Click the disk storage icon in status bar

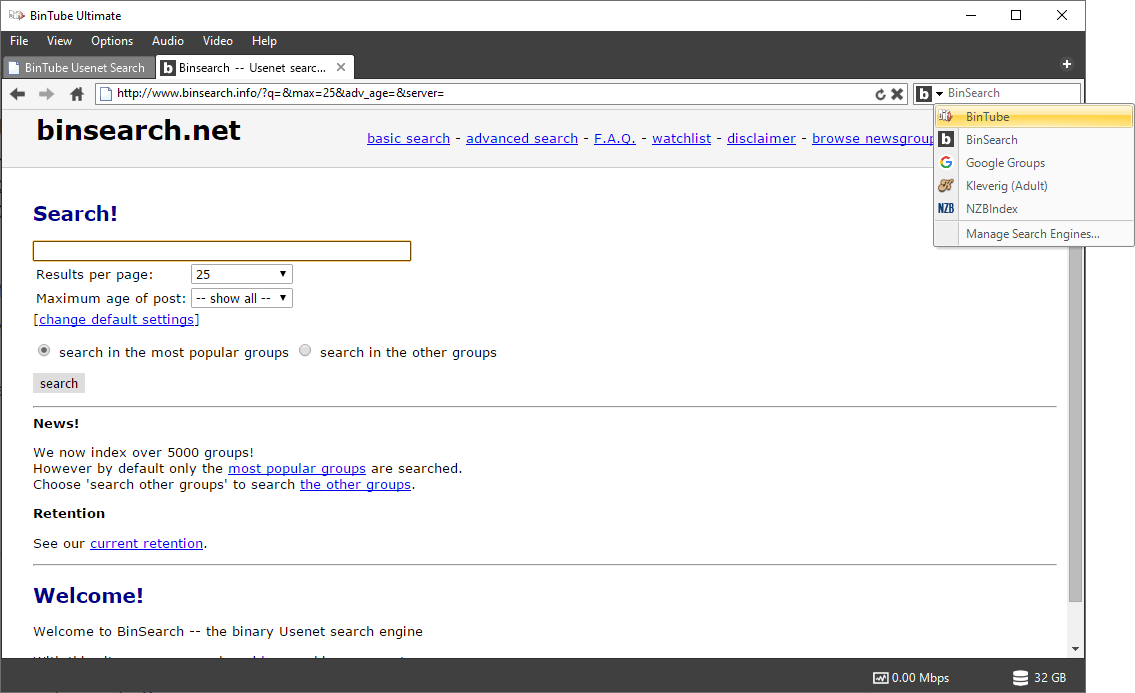tap(1020, 678)
